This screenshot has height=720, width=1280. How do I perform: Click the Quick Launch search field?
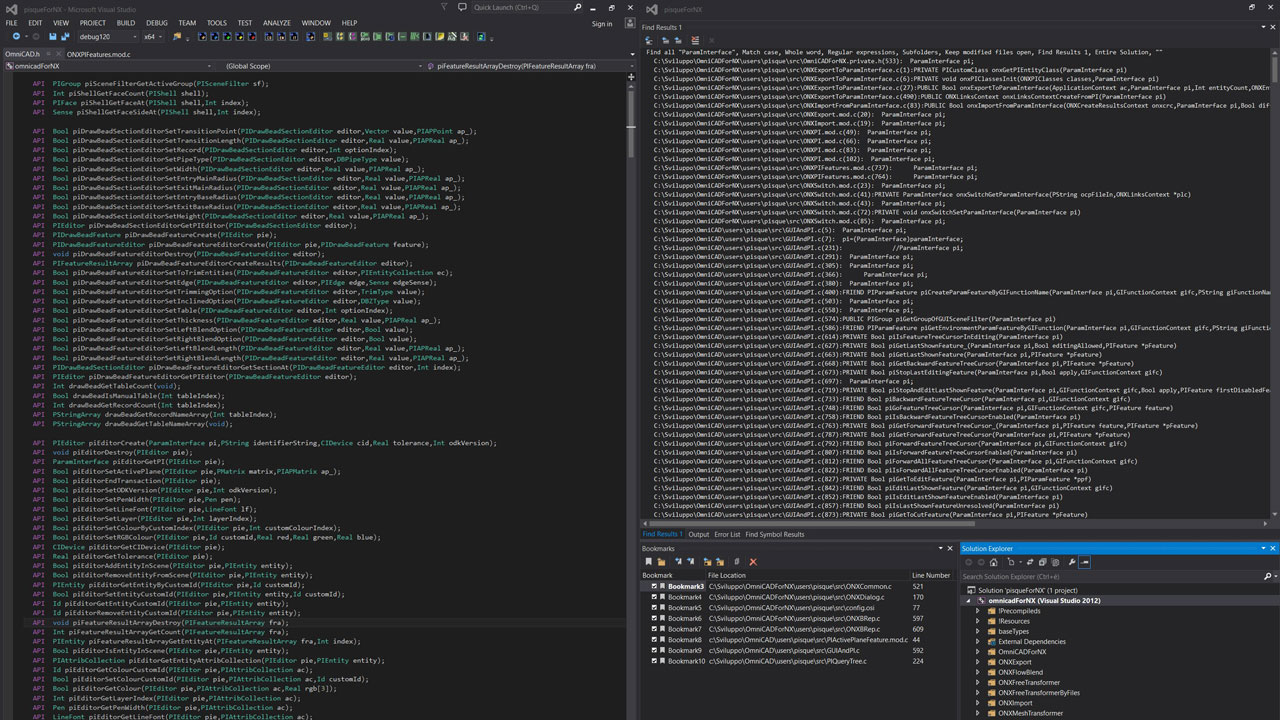coord(527,7)
